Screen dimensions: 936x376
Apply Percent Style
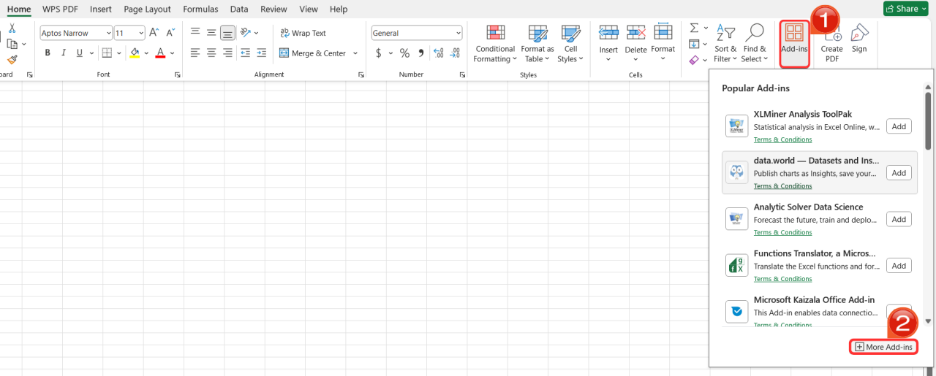(405, 53)
